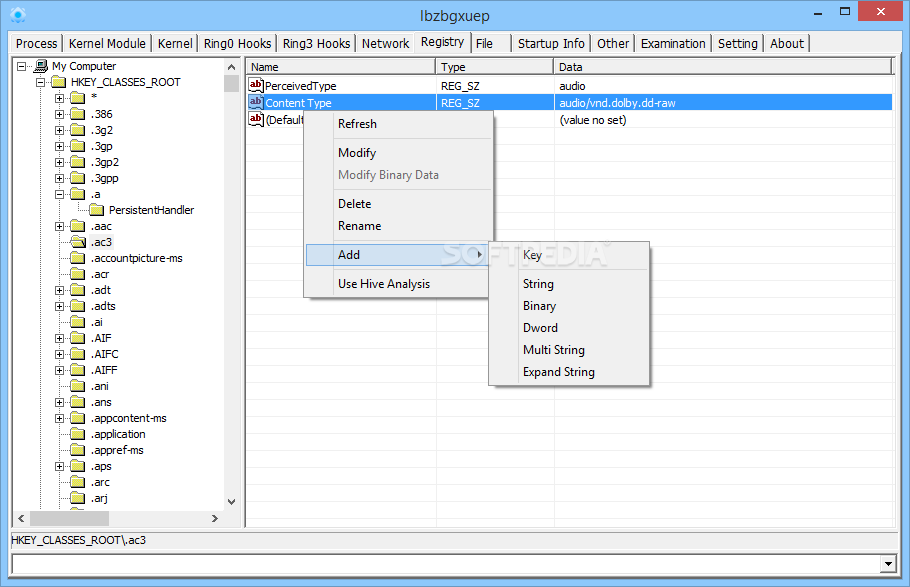The height and width of the screenshot is (587, 910).
Task: Sort by the Name column header
Action: point(341,67)
